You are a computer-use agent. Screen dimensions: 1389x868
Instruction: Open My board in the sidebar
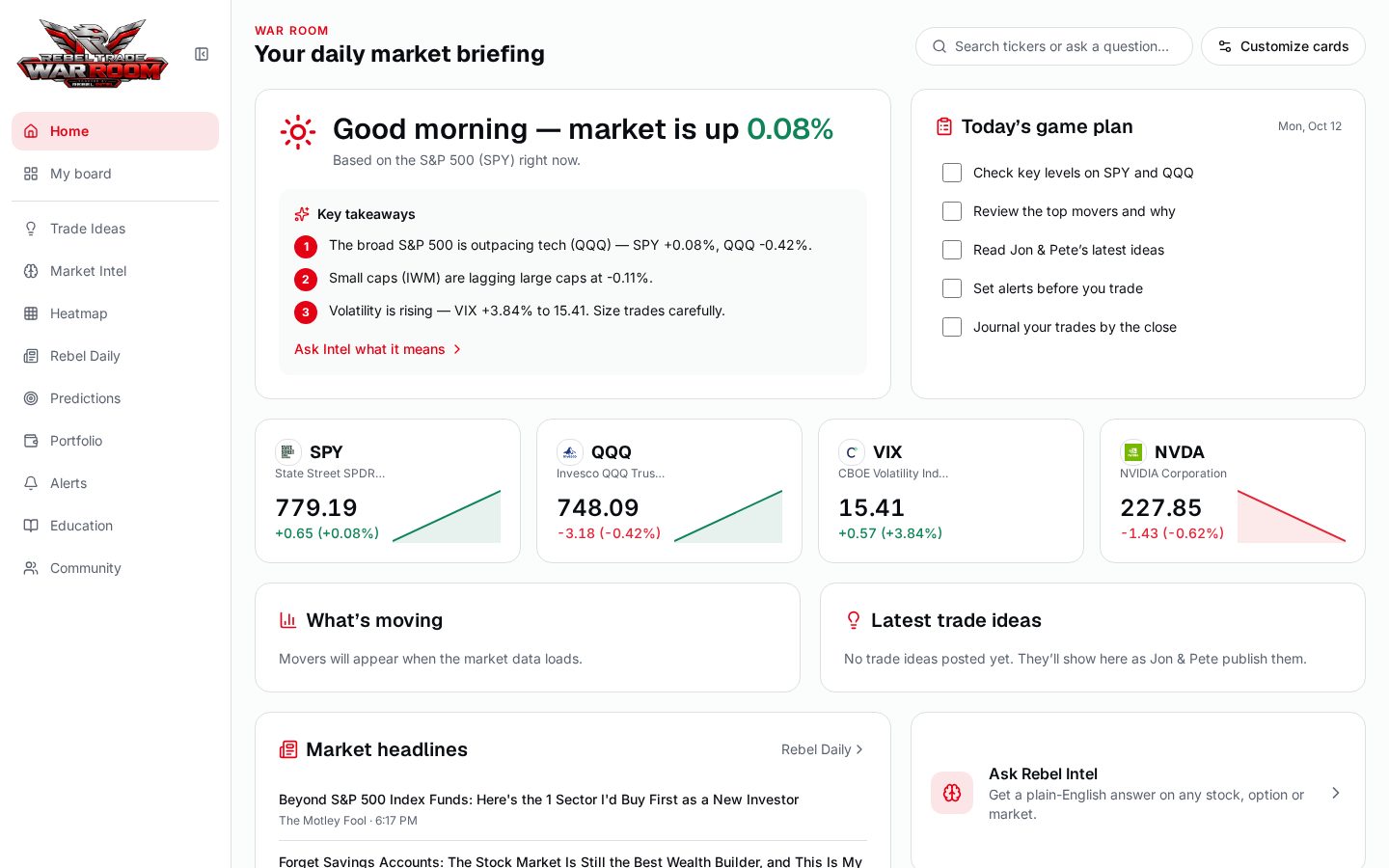pyautogui.click(x=115, y=174)
